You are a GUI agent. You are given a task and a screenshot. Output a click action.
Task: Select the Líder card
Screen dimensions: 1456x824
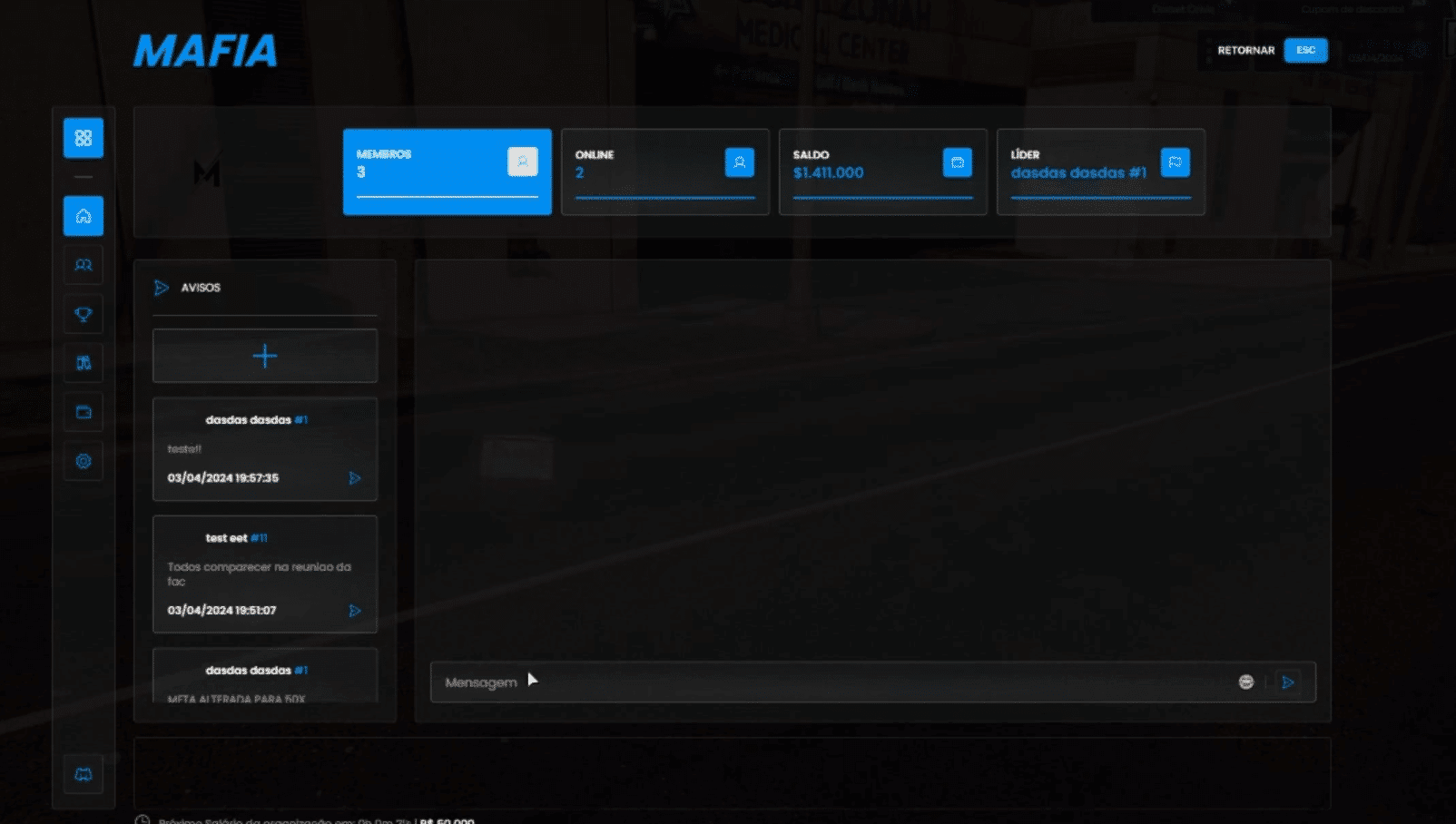click(1100, 172)
